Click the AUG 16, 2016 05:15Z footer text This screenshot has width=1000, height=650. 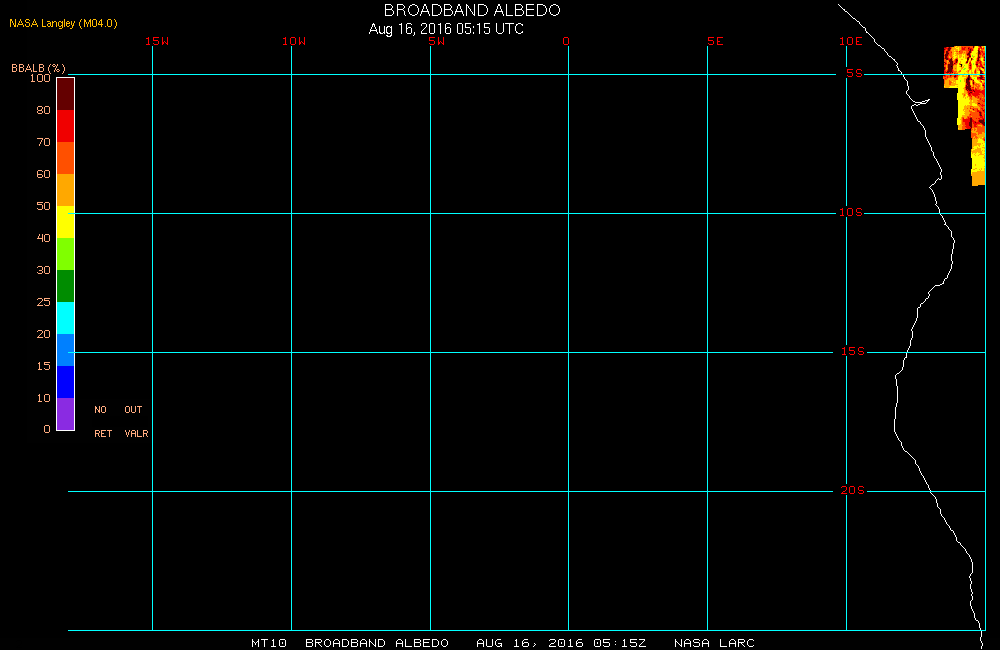point(561,643)
